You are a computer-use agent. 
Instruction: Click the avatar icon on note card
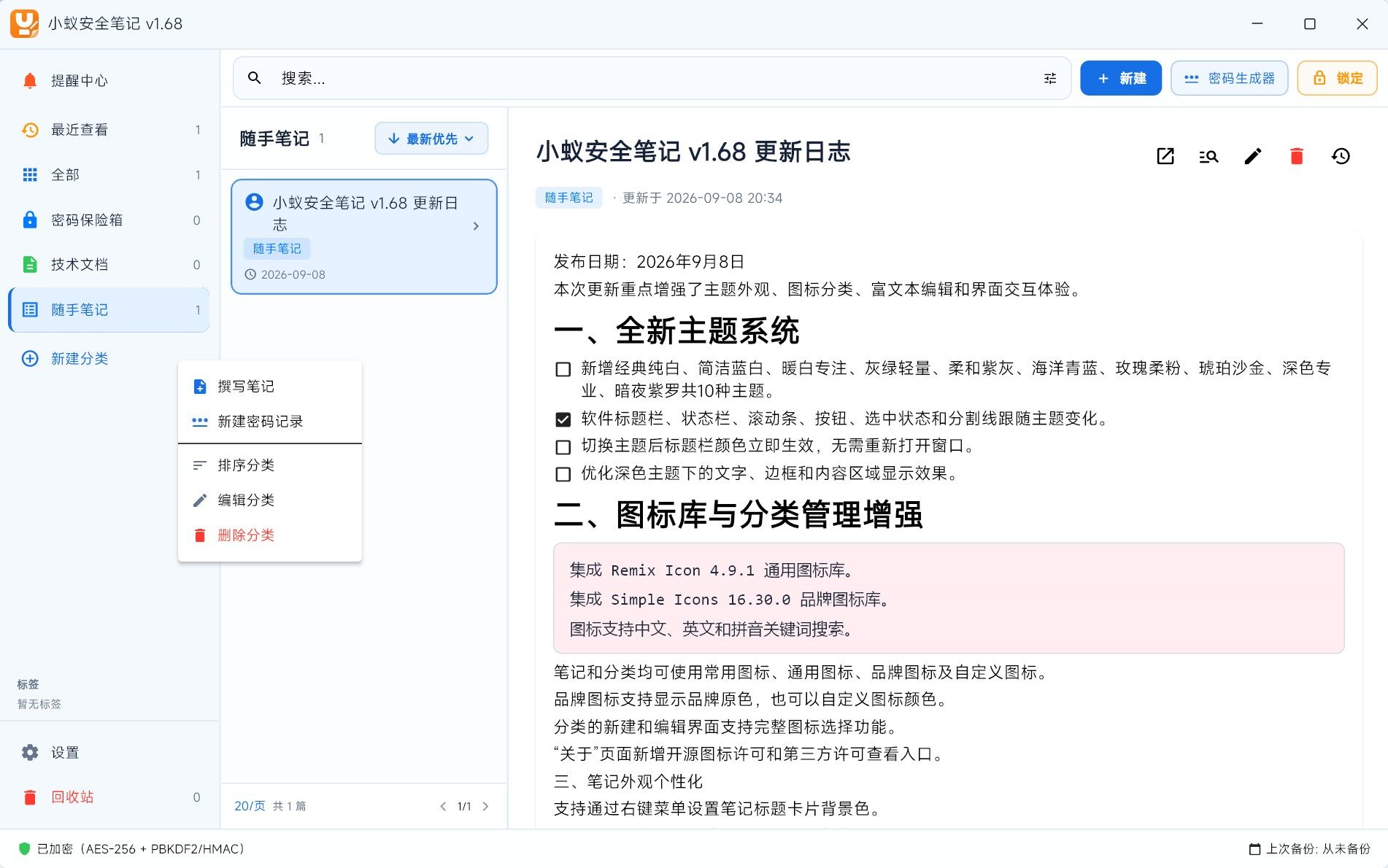click(x=254, y=202)
